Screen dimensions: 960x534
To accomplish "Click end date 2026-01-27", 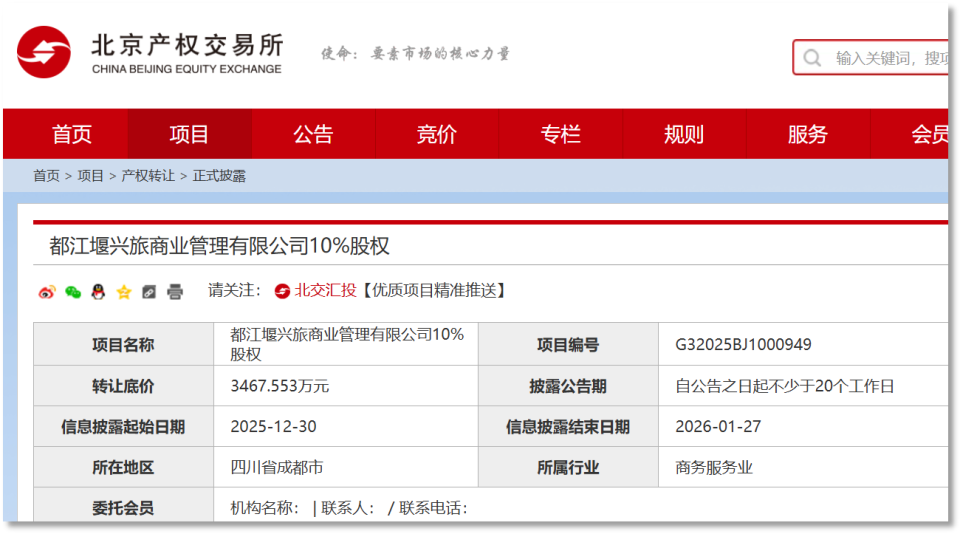I will point(718,426).
